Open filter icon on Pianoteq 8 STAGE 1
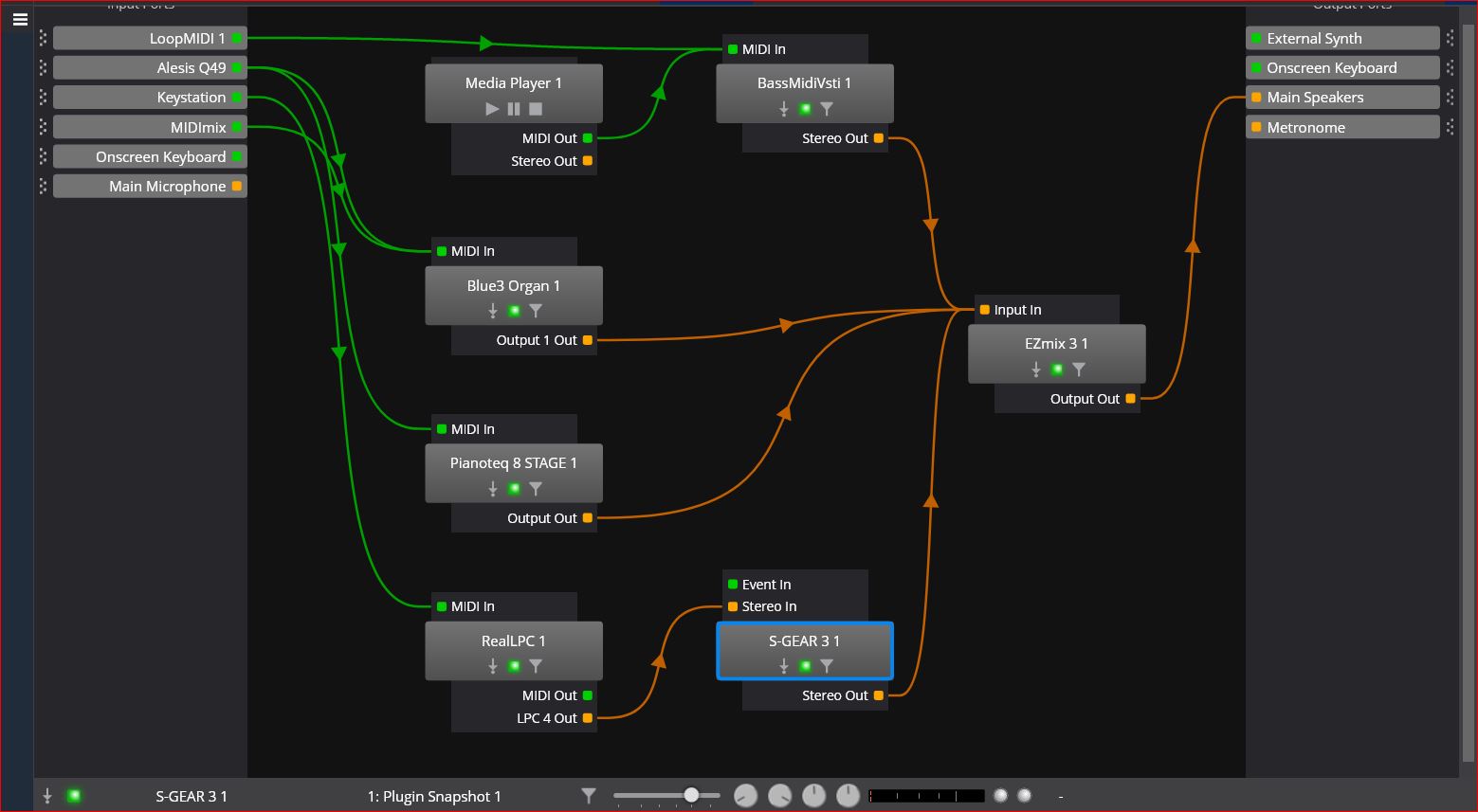Viewport: 1478px width, 812px height. pos(536,489)
